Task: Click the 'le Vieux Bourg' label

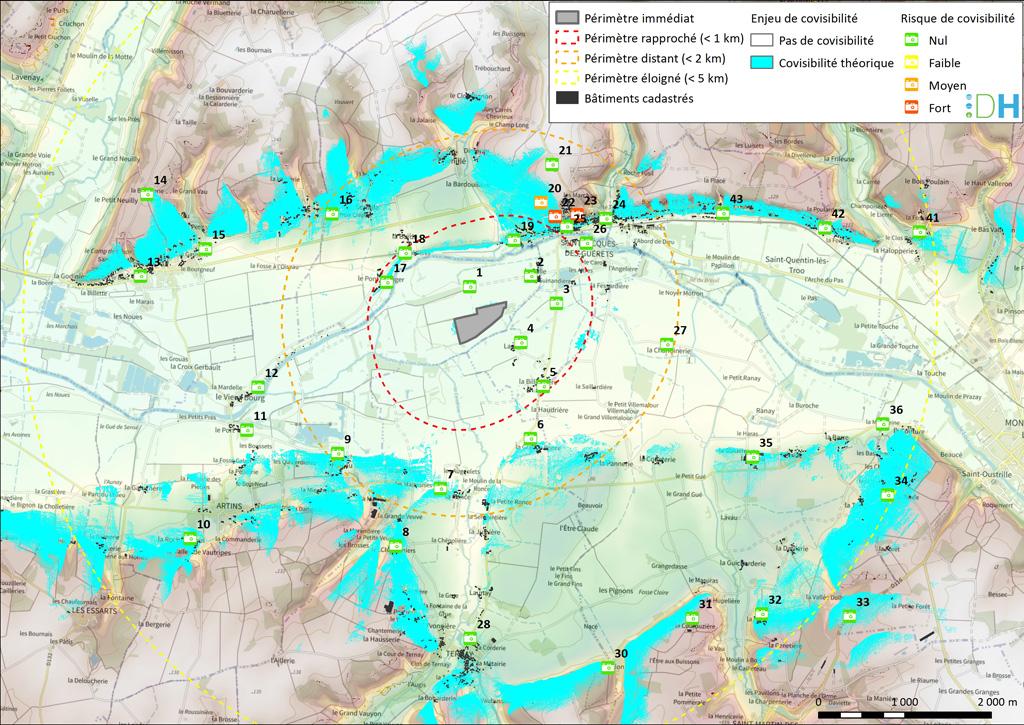Action: (x=240, y=397)
